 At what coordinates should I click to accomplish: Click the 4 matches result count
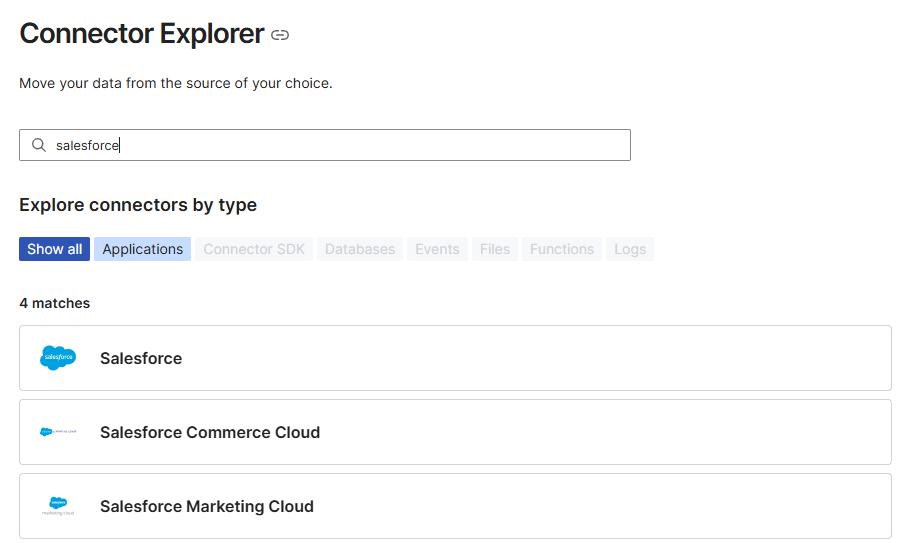point(54,303)
